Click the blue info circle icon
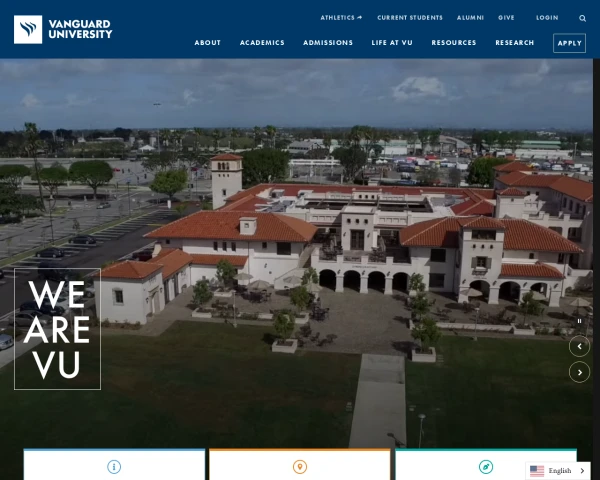 (x=114, y=467)
